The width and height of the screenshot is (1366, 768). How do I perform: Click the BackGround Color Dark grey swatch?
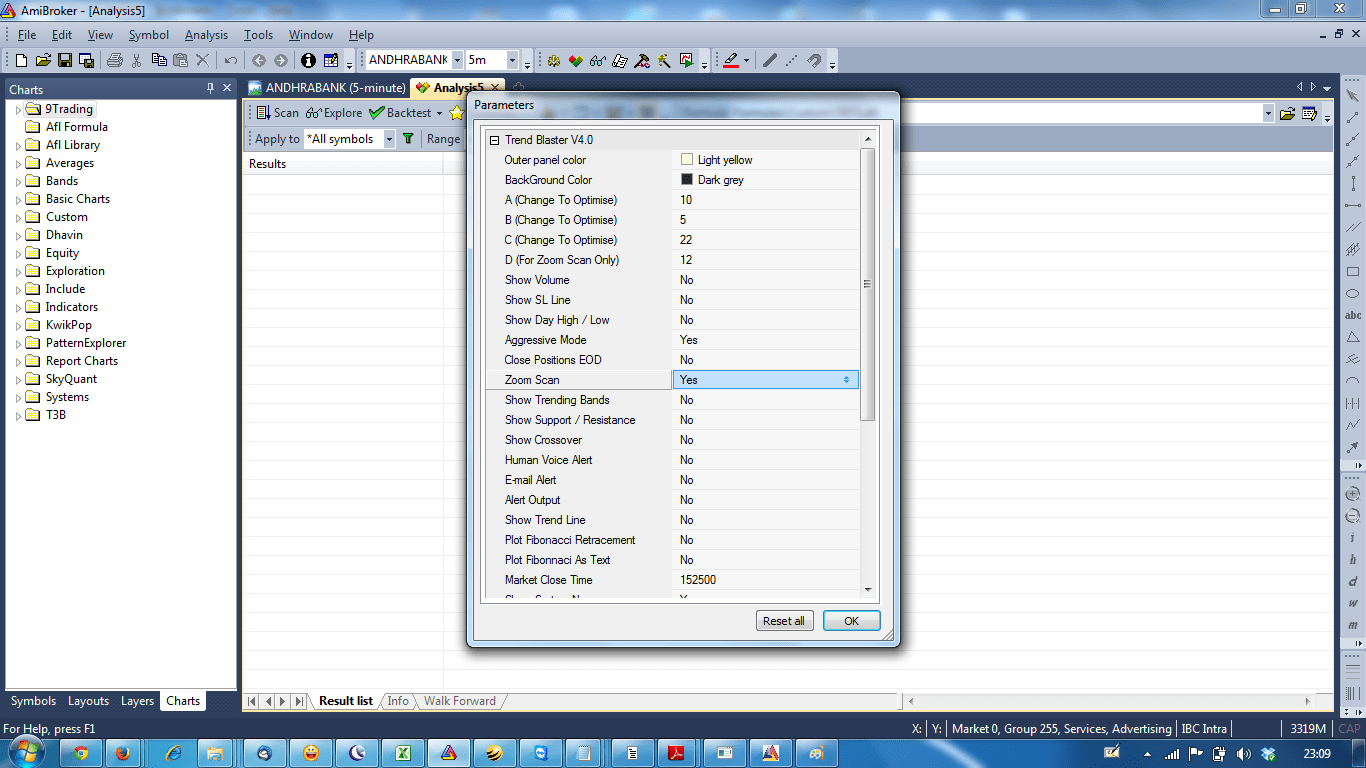pyautogui.click(x=687, y=180)
